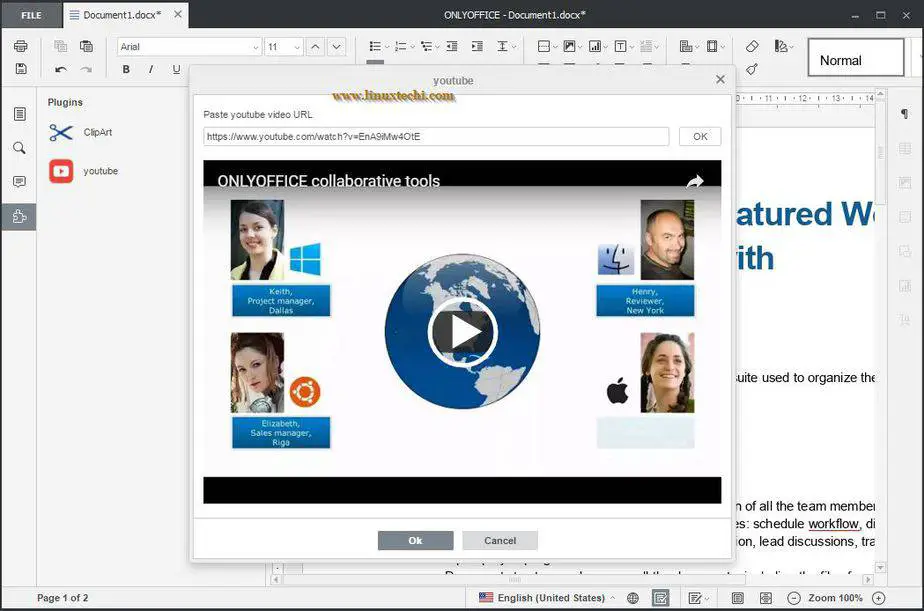
Task: Close the Document1.docx tab
Action: (178, 14)
